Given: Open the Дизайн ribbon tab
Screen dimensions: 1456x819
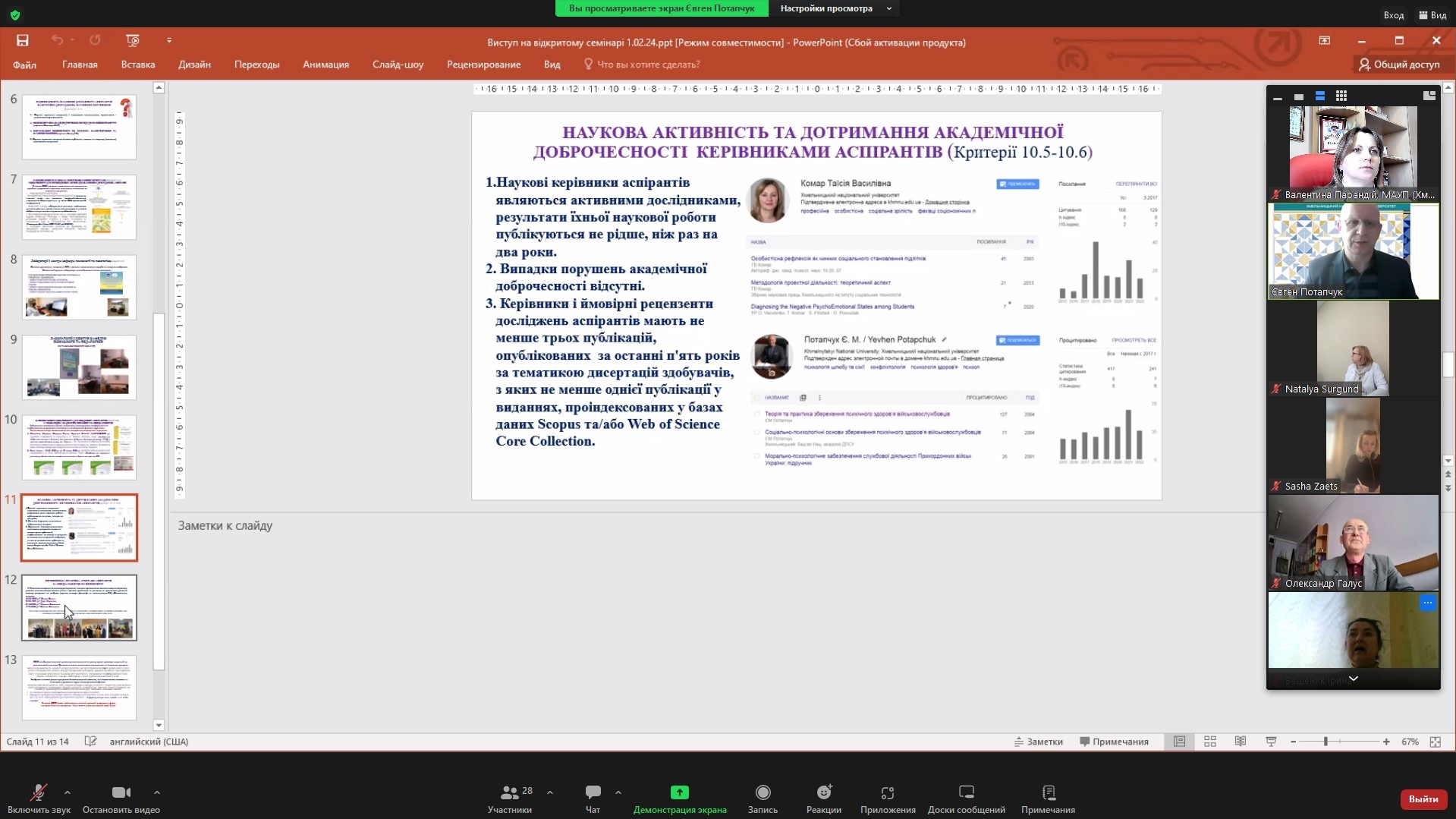Looking at the screenshot, I should point(194,65).
